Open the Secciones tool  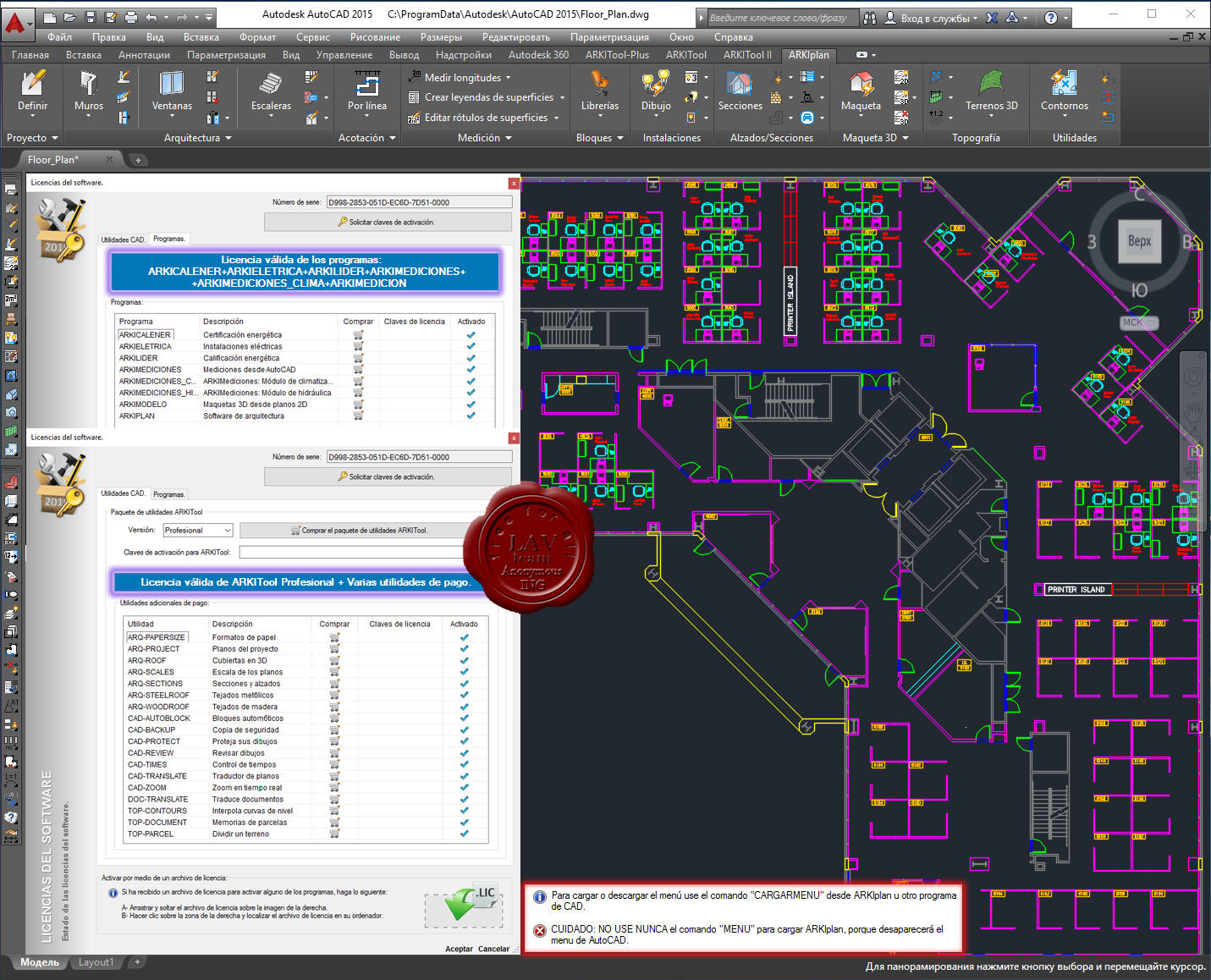[740, 91]
